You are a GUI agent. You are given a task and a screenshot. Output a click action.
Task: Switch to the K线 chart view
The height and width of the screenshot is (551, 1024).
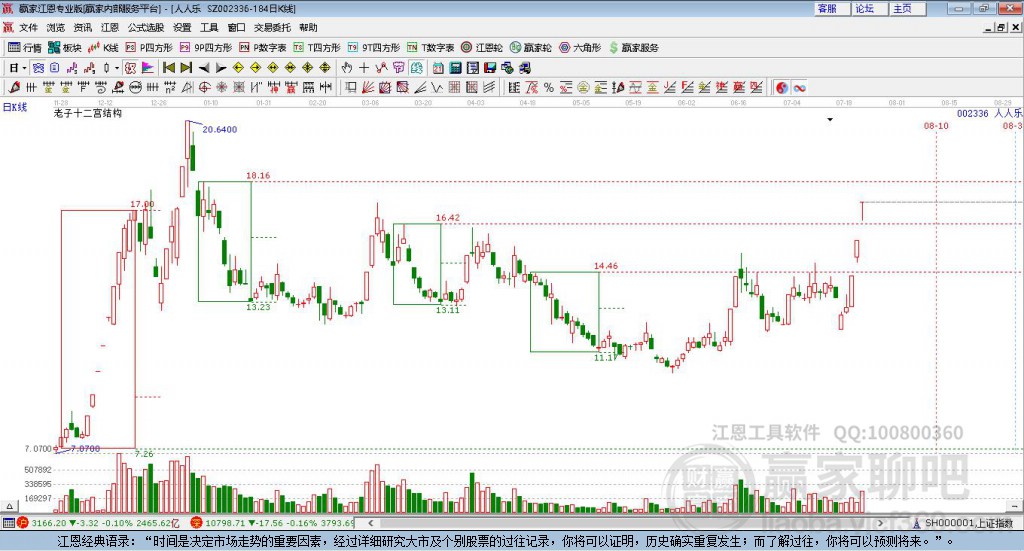[x=103, y=48]
